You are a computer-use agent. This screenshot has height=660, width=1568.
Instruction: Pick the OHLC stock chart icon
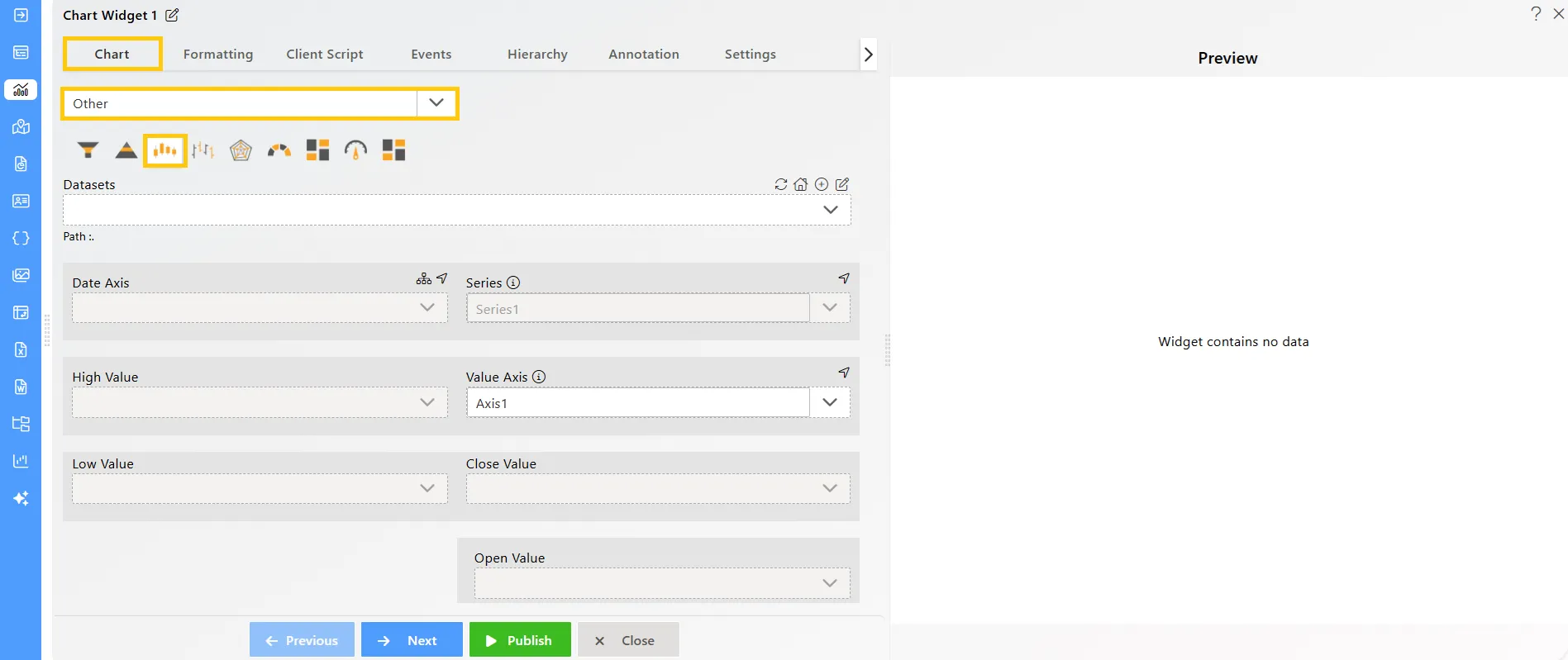203,150
